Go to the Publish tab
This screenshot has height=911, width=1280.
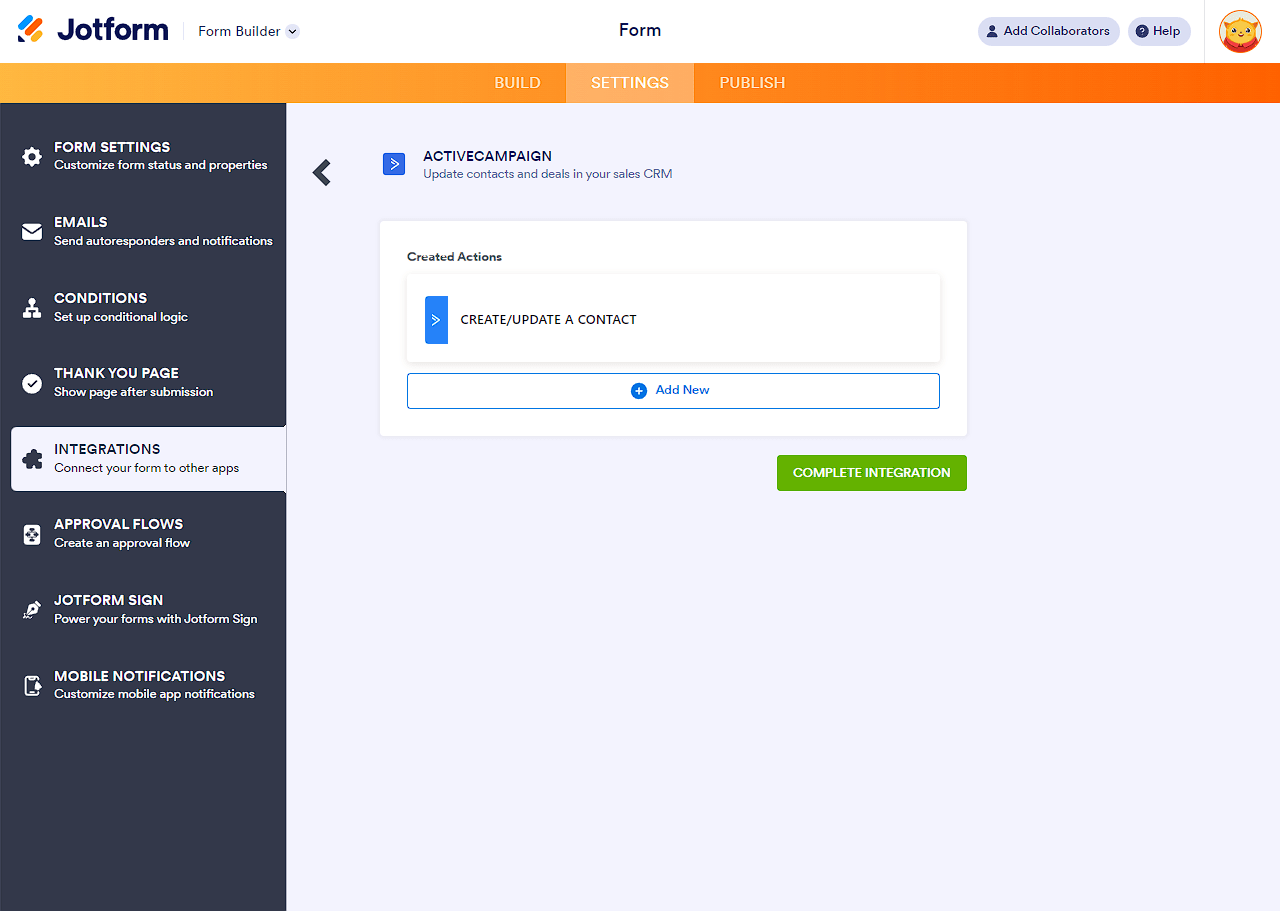pyautogui.click(x=752, y=83)
